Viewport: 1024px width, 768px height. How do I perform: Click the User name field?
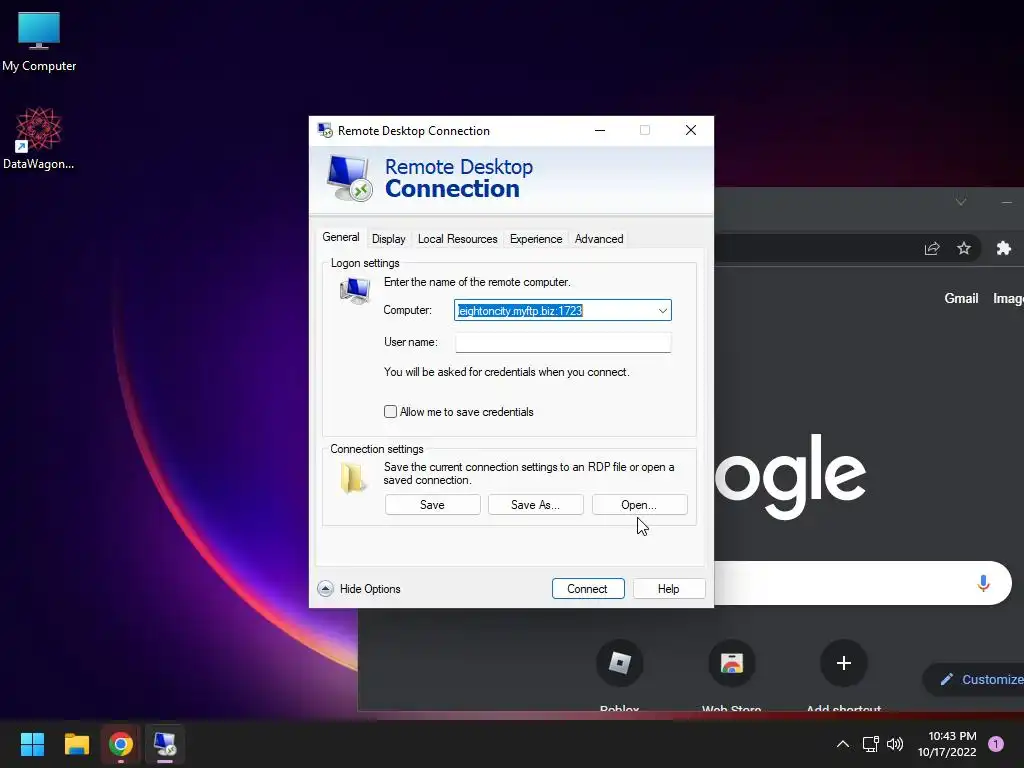click(x=563, y=342)
